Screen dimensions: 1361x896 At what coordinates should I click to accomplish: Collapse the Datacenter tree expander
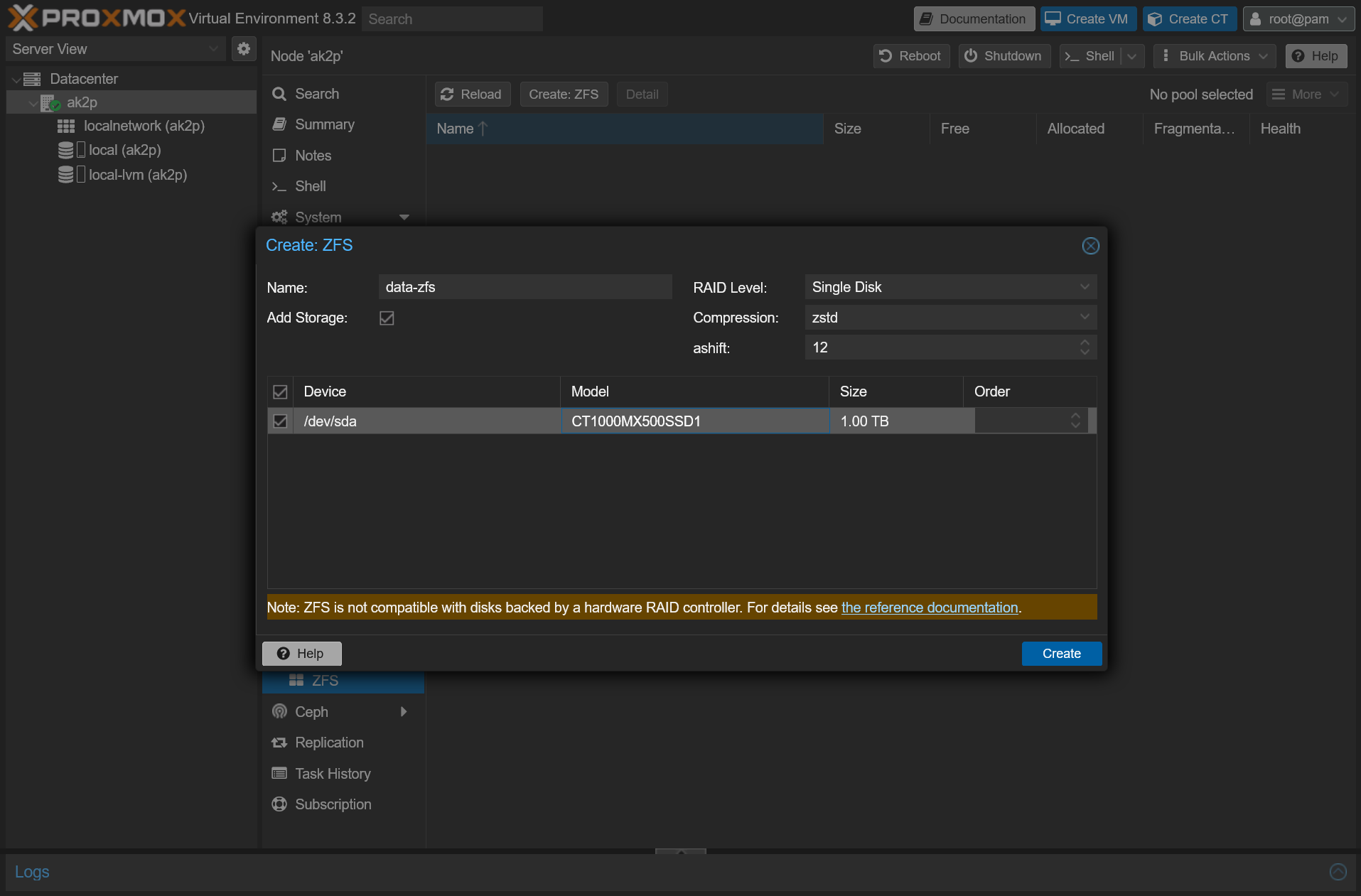click(15, 80)
